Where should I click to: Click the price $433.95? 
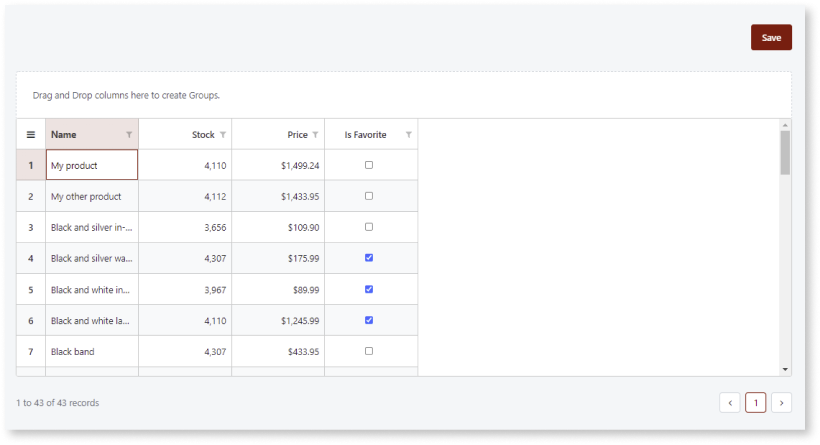point(303,352)
